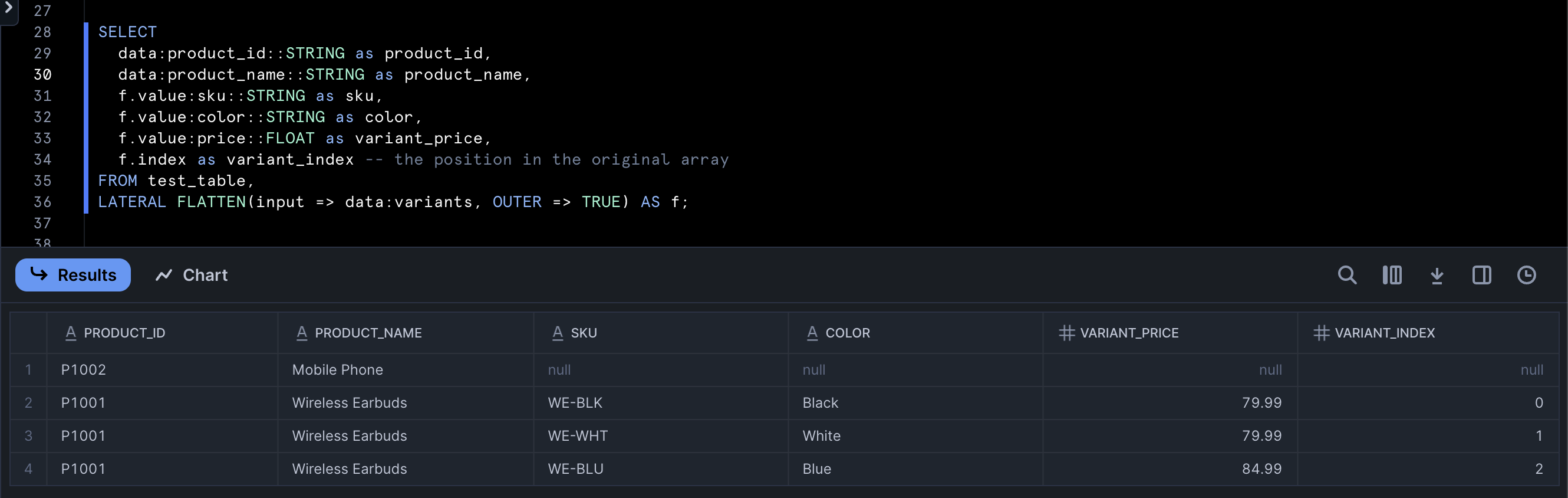The image size is (1568, 498).
Task: Download the query results
Action: [1437, 276]
